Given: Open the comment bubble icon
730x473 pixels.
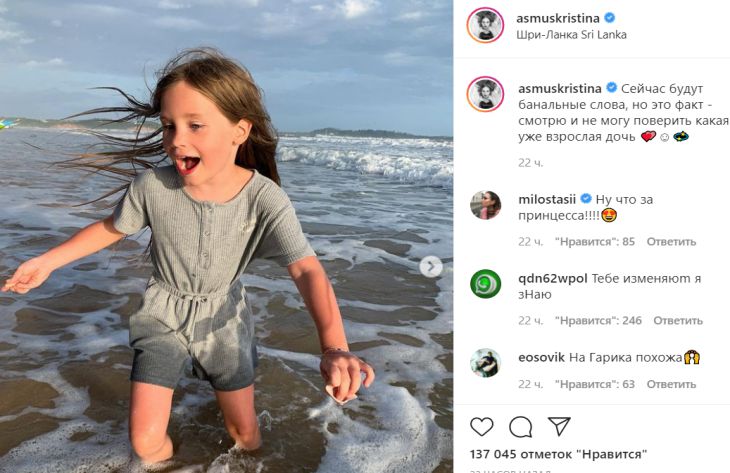Looking at the screenshot, I should pos(521,427).
